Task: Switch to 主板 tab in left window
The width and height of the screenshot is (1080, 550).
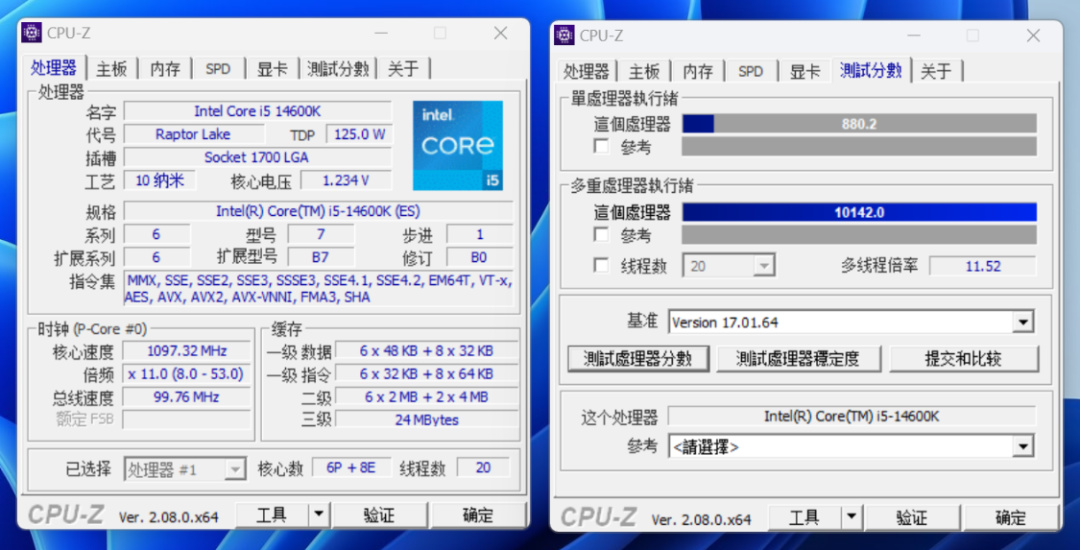Action: click(112, 69)
